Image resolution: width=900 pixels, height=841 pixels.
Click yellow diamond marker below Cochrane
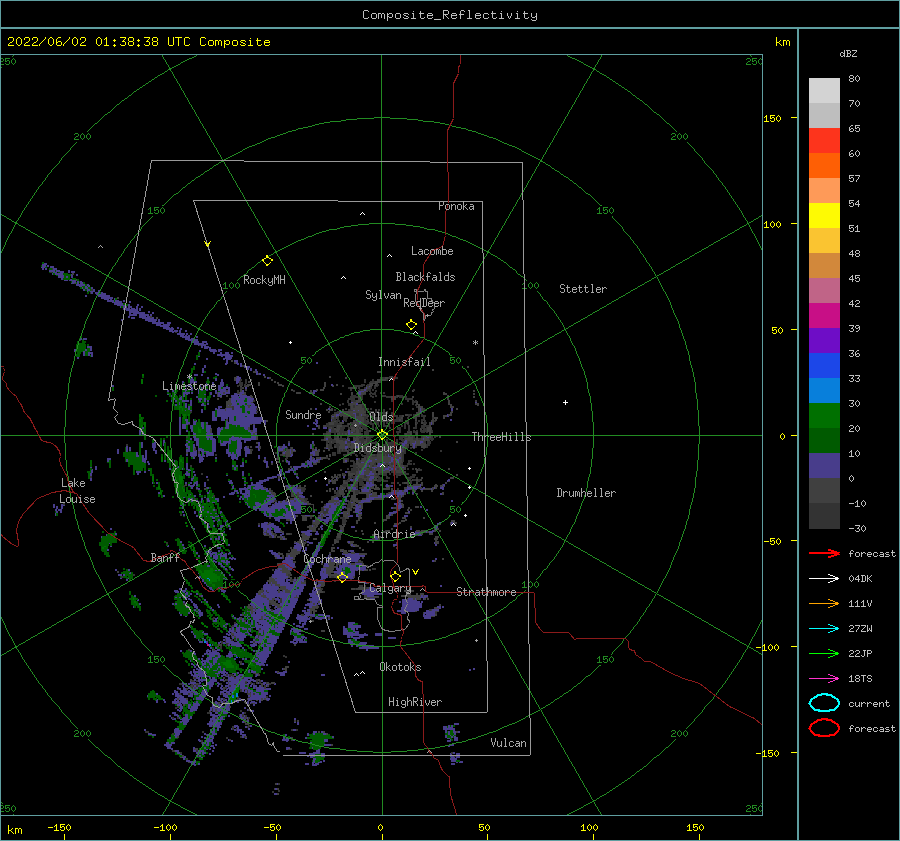[343, 577]
